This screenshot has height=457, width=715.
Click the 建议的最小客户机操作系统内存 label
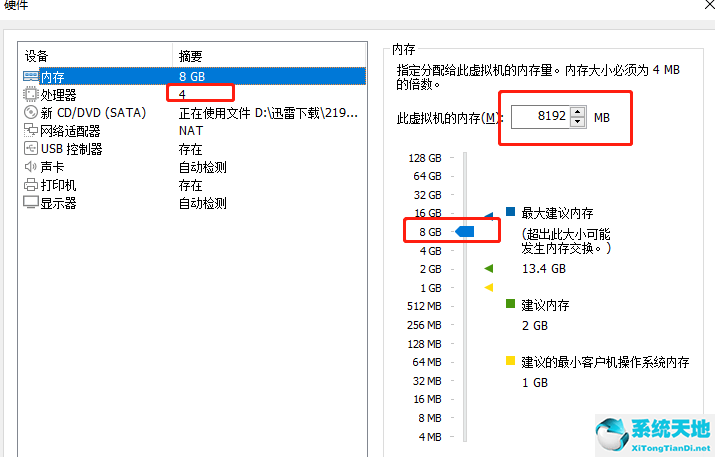(x=605, y=362)
